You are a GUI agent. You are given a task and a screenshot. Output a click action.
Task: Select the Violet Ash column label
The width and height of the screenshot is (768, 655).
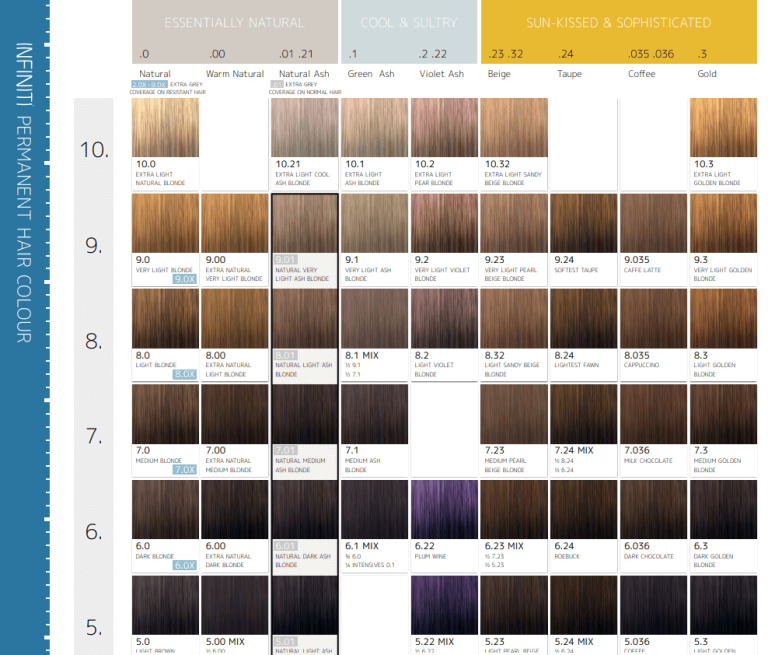tap(441, 74)
